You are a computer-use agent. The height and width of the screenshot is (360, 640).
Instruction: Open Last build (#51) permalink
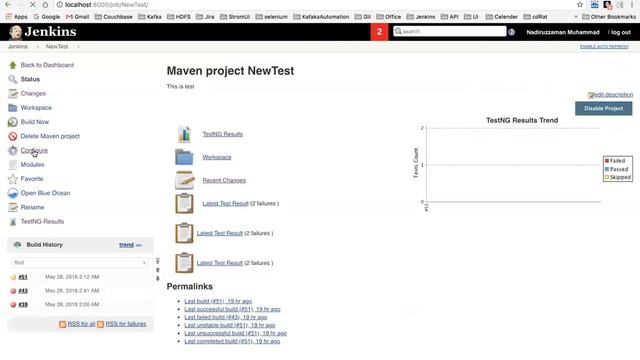click(x=218, y=301)
